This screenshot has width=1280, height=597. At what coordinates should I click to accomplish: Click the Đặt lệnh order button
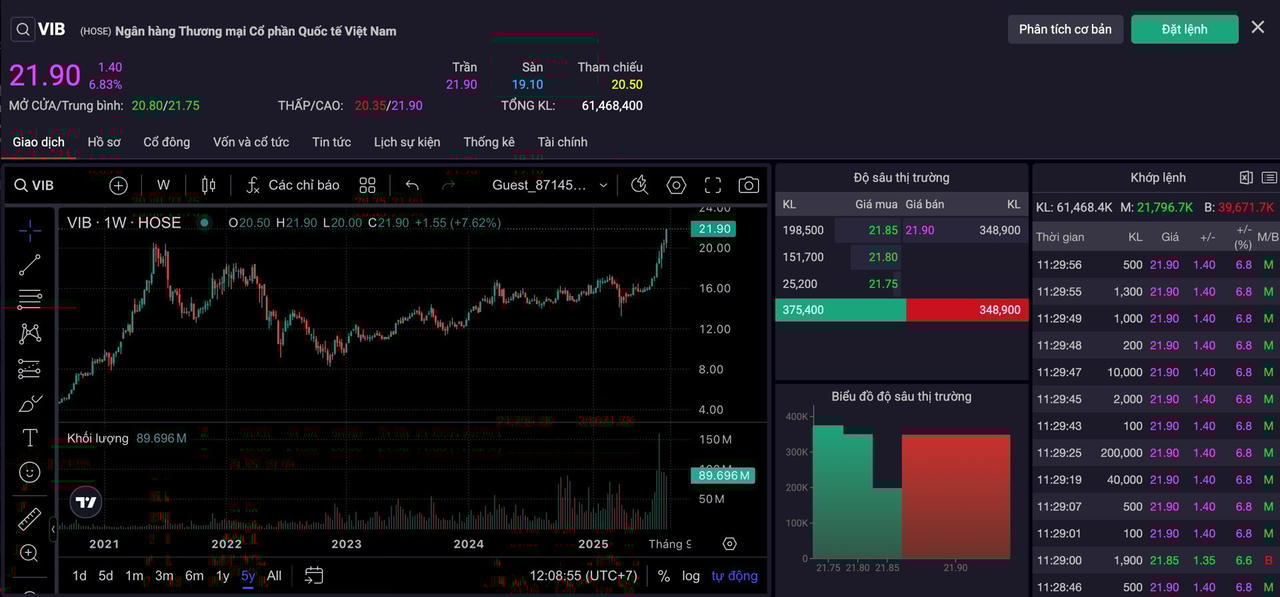pos(1184,29)
